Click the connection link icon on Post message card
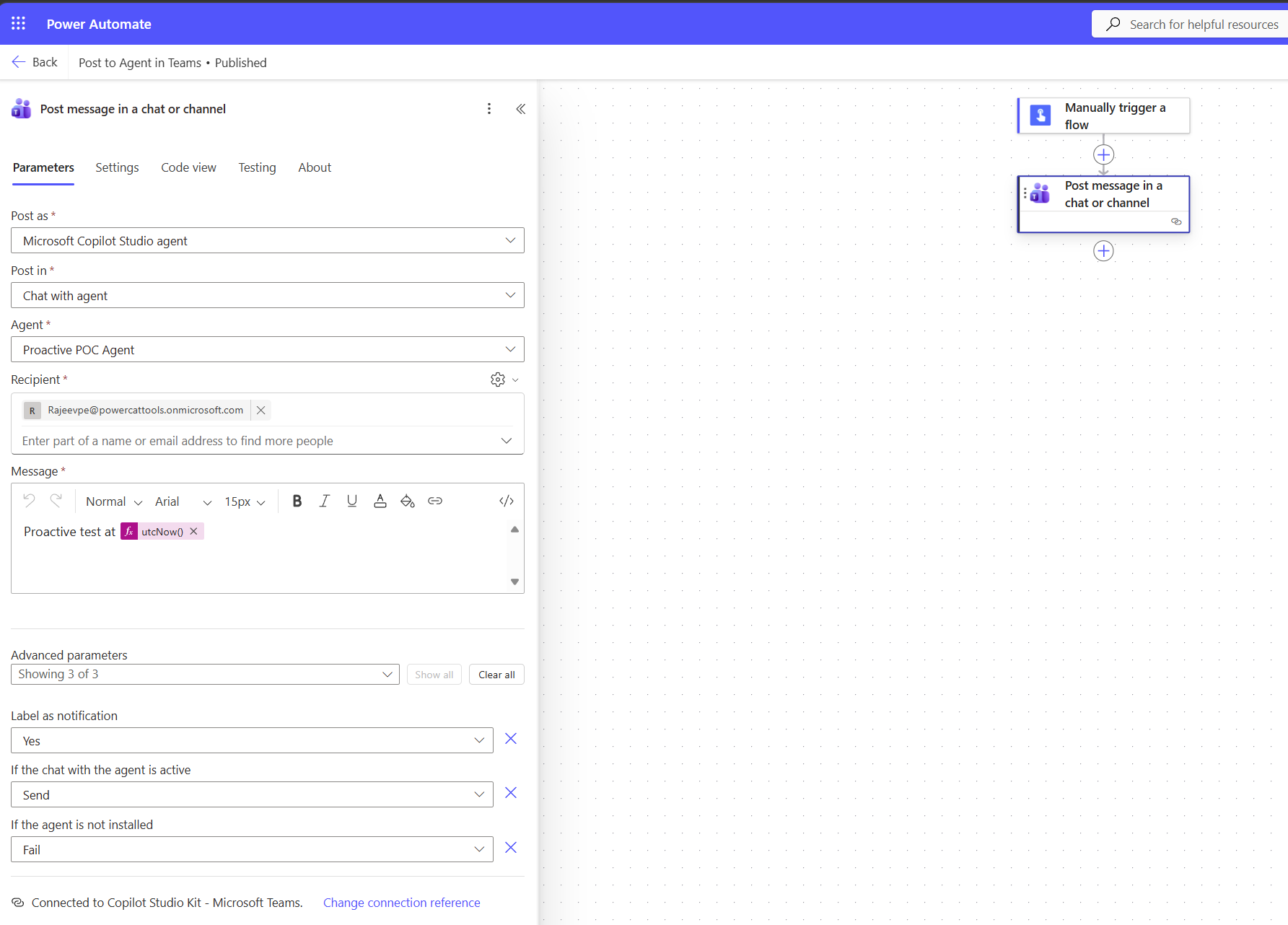Viewport: 1288px width, 925px height. click(x=1176, y=222)
